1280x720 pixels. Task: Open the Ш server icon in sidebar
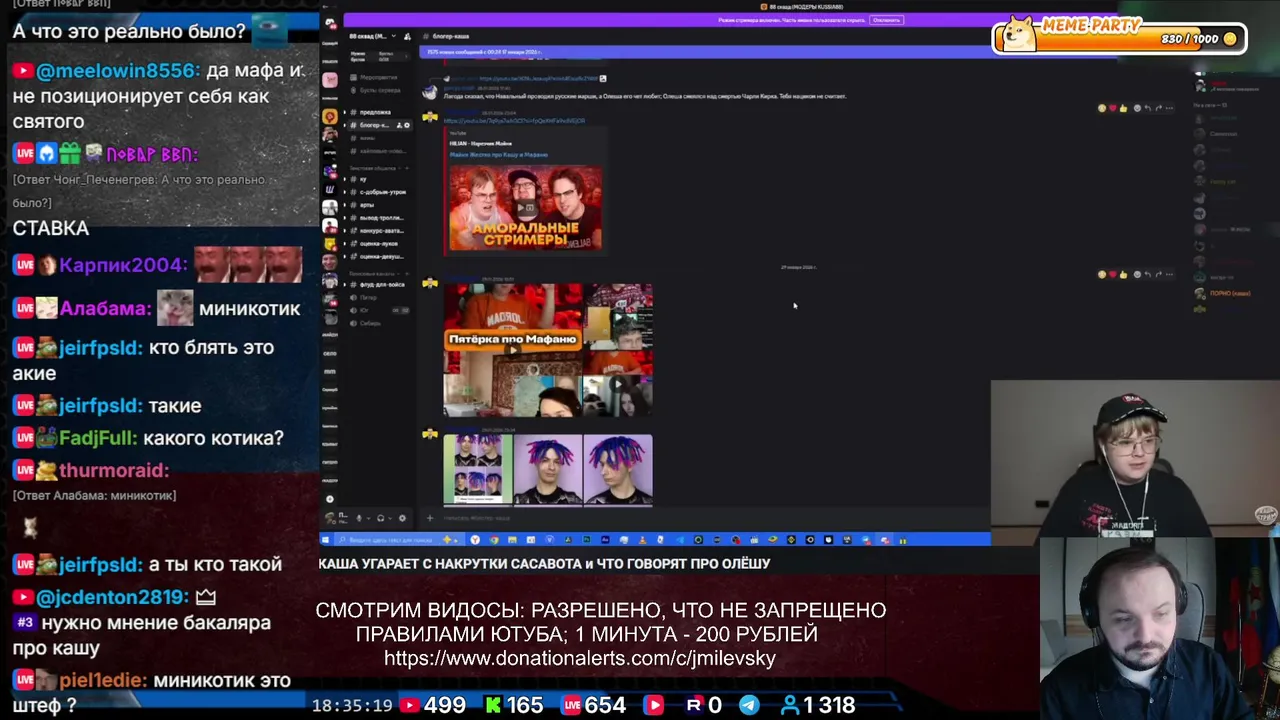point(330,190)
